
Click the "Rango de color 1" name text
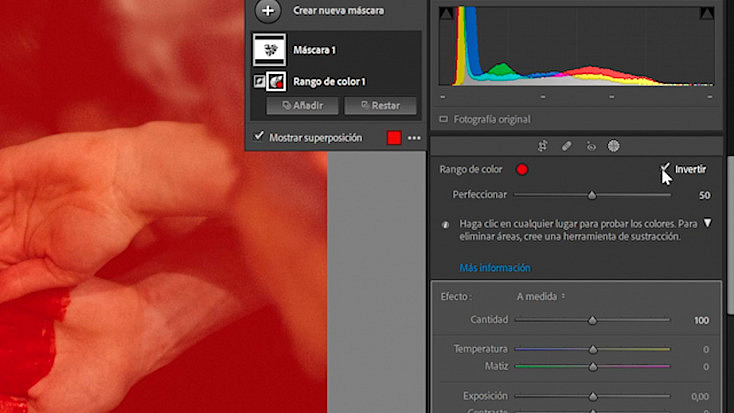point(329,81)
